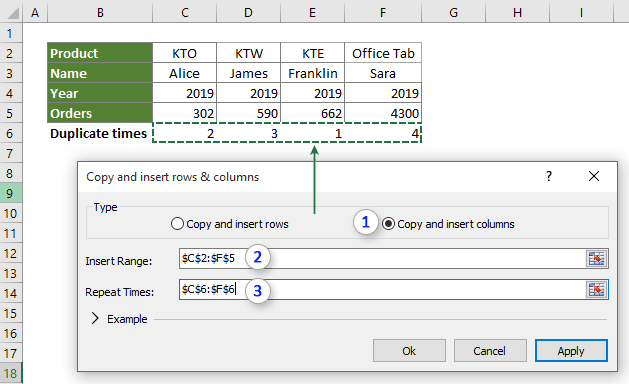Select the KTO cell

[x=185, y=53]
